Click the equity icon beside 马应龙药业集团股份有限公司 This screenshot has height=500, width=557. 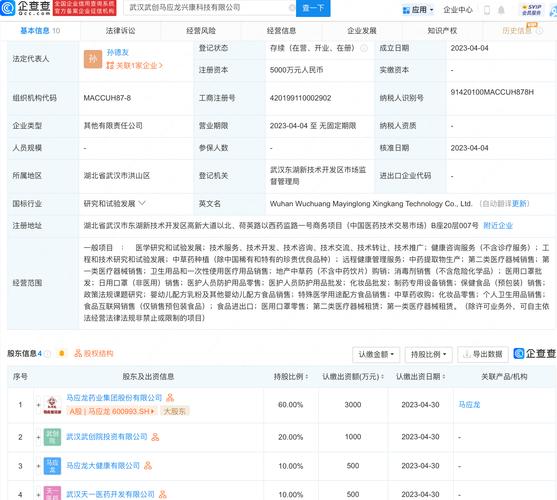pos(170,397)
